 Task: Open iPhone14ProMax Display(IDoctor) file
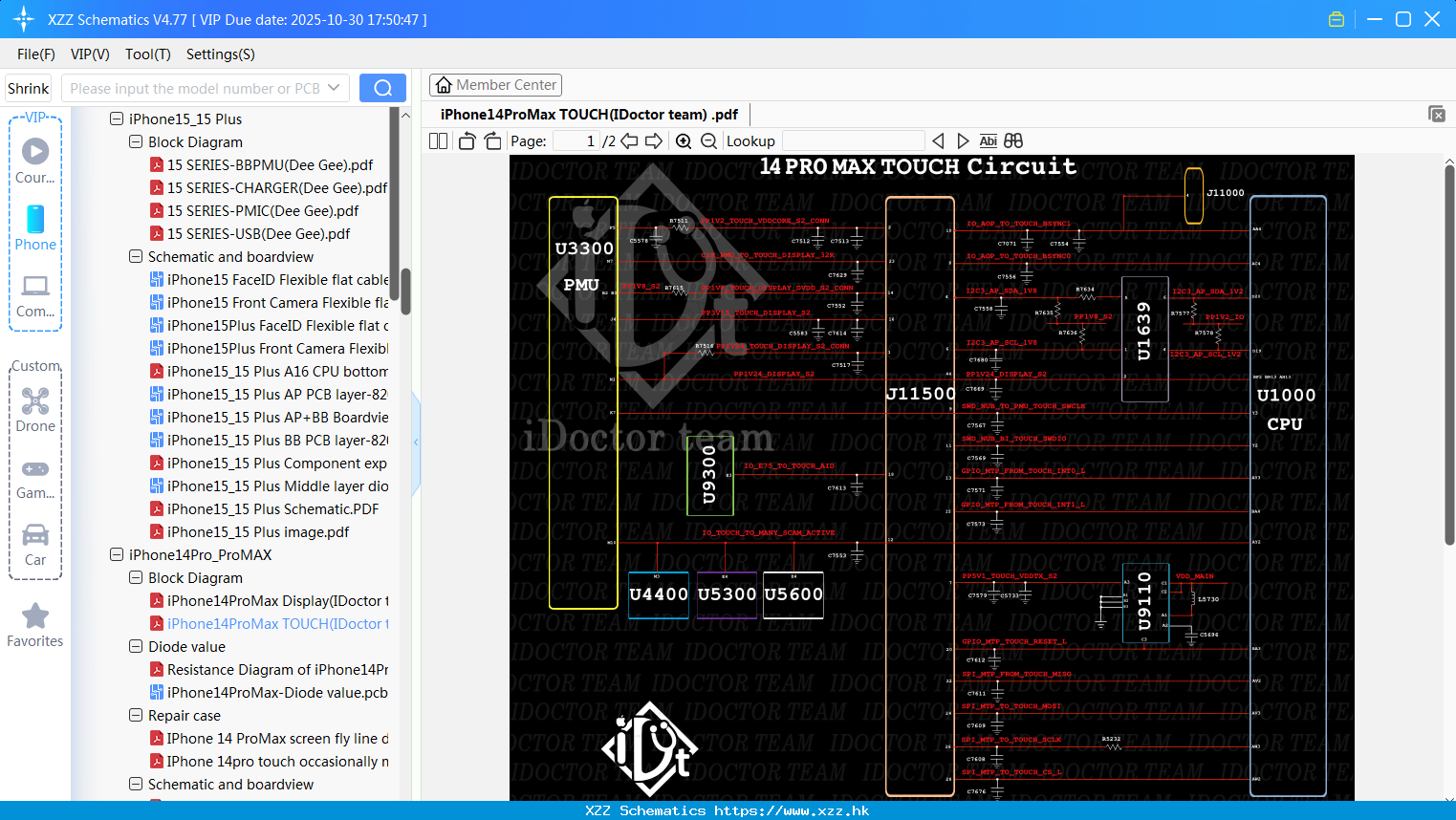(x=269, y=600)
